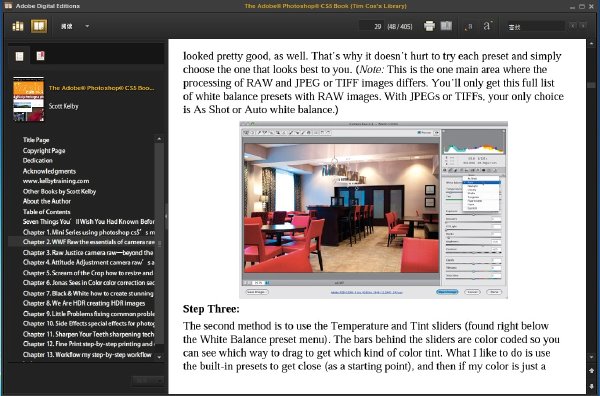This screenshot has width=600, height=396.
Task: Click the Step Three heading text
Action: click(211, 309)
